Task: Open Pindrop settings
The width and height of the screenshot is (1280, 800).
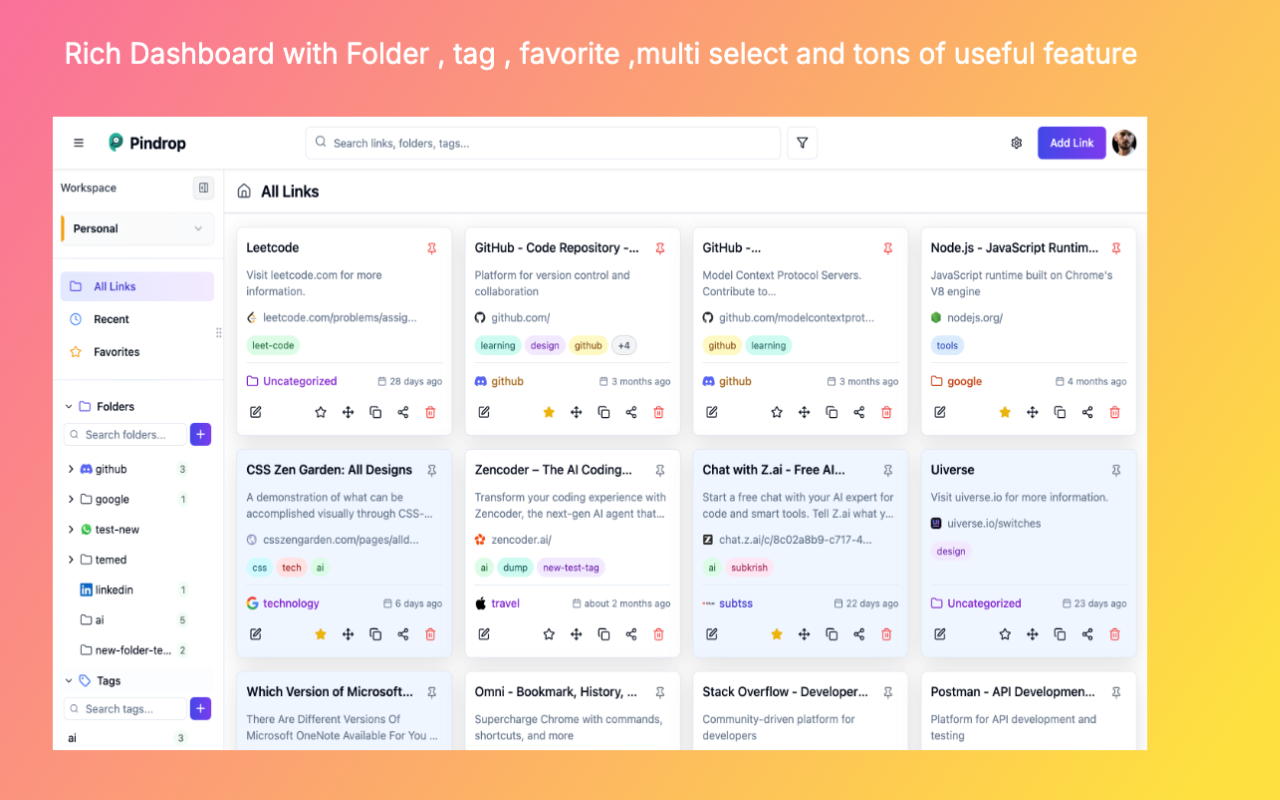Action: pos(1016,143)
